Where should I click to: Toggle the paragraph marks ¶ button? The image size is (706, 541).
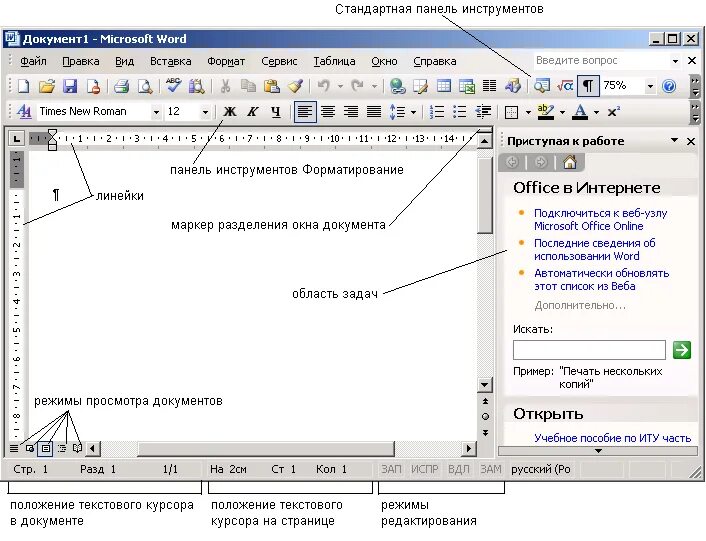pos(588,86)
